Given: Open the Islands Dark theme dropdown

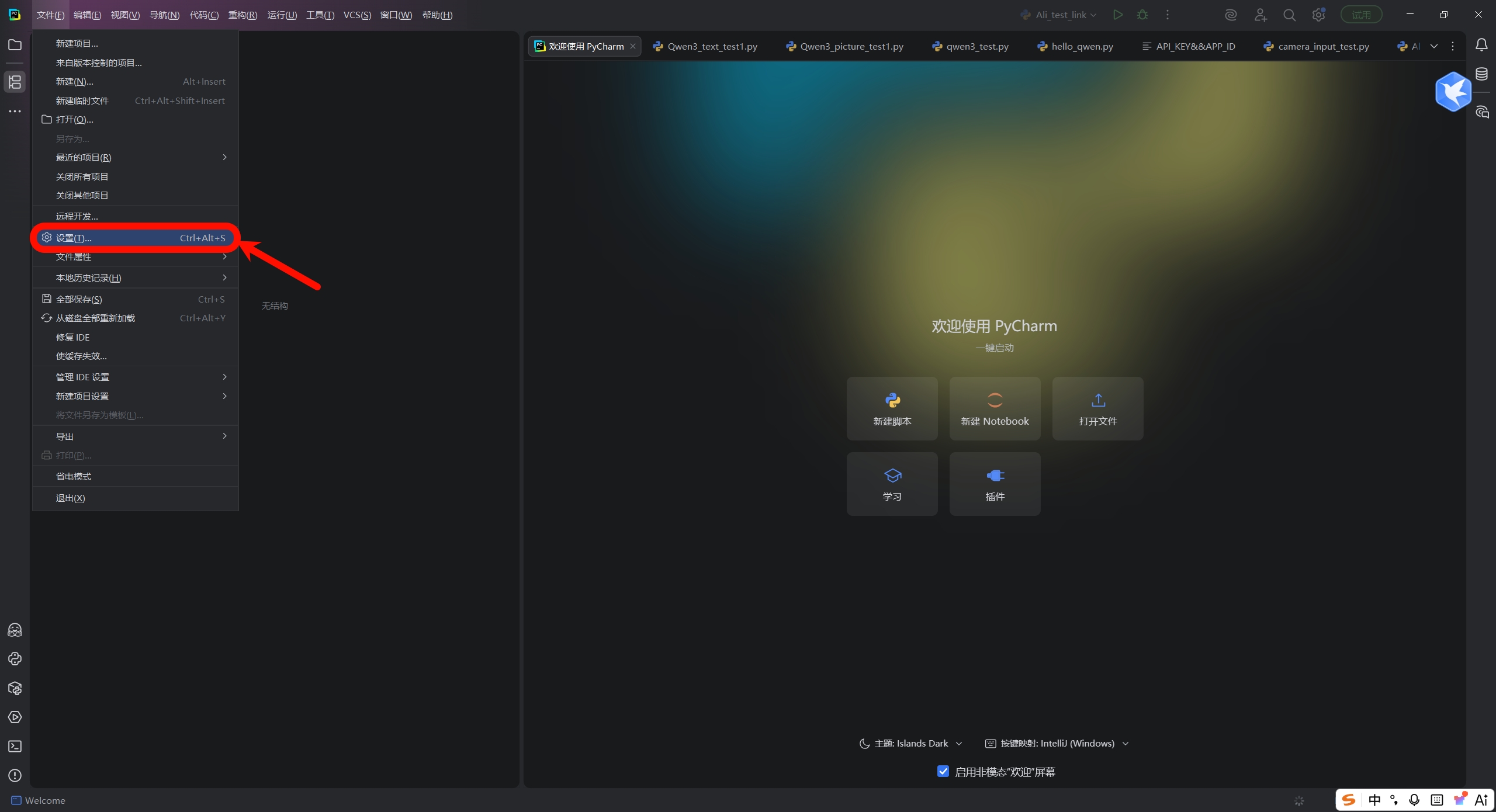Looking at the screenshot, I should coord(910,744).
